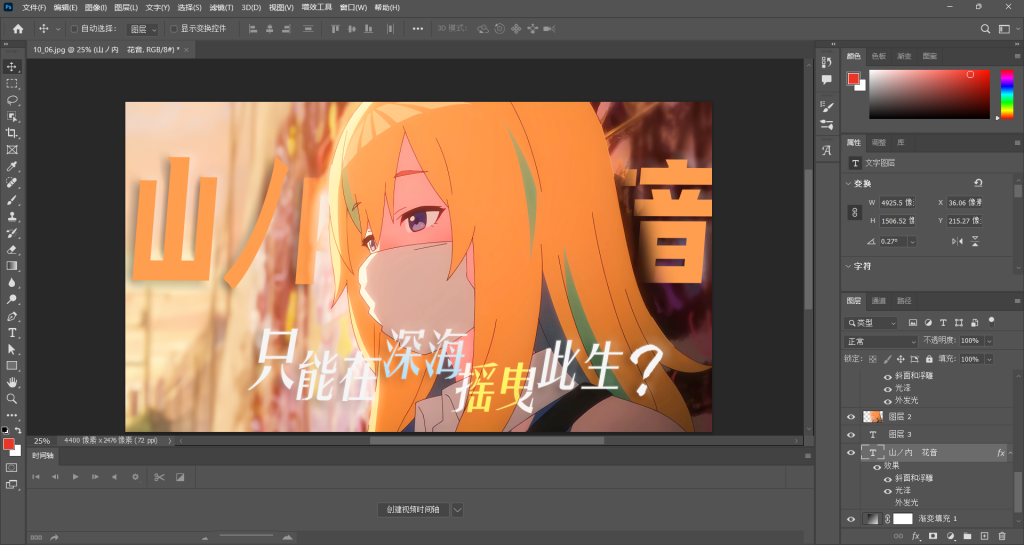Pick a color in the red color field
The image size is (1024, 545).
(x=929, y=94)
